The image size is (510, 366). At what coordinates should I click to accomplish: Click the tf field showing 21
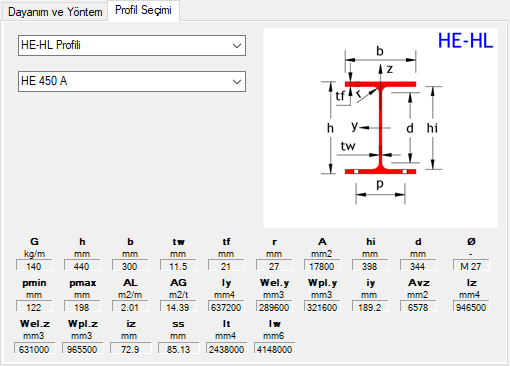click(226, 266)
